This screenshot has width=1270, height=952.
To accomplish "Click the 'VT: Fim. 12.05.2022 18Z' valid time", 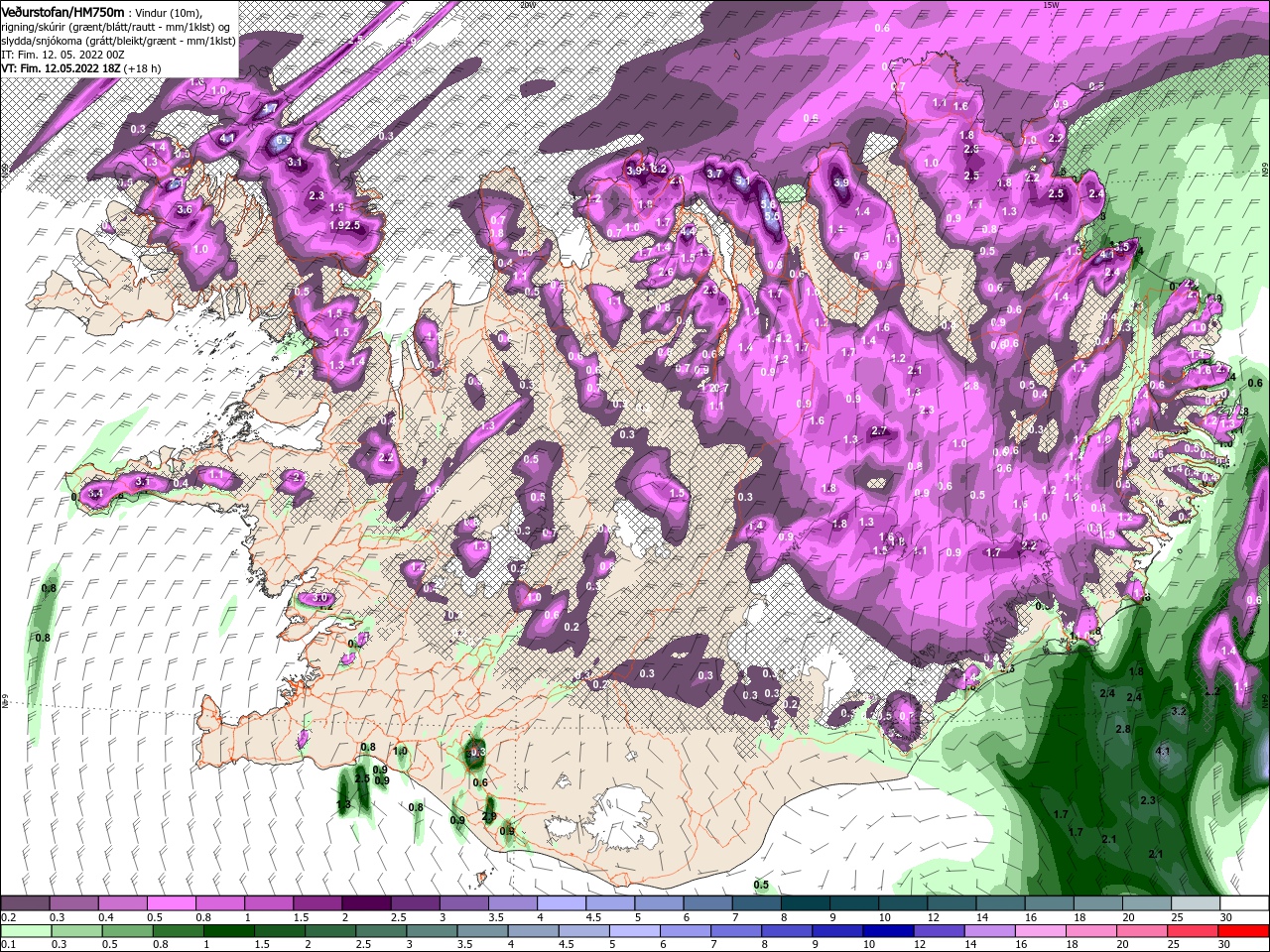I will (62, 68).
